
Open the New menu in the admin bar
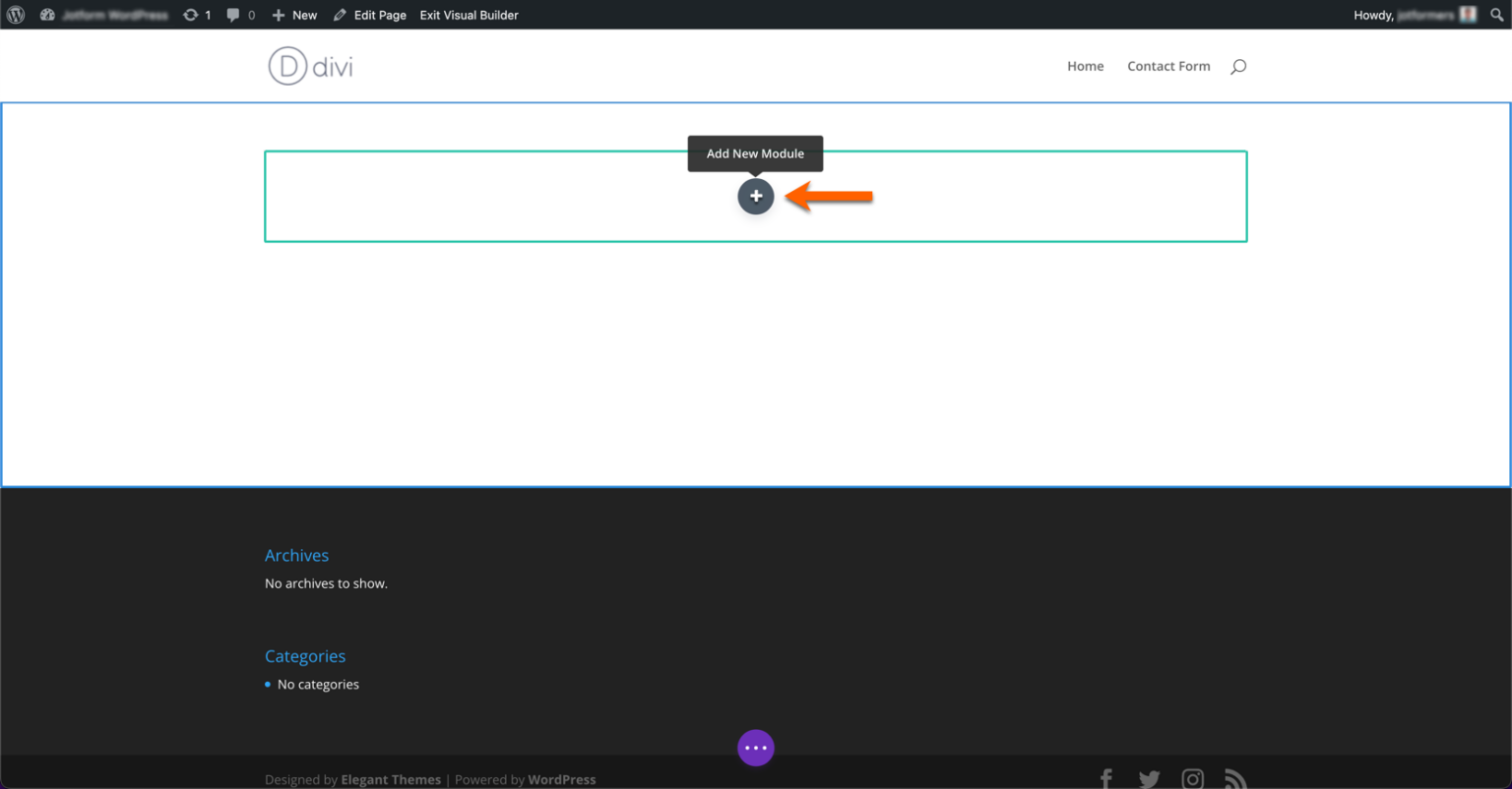coord(294,15)
